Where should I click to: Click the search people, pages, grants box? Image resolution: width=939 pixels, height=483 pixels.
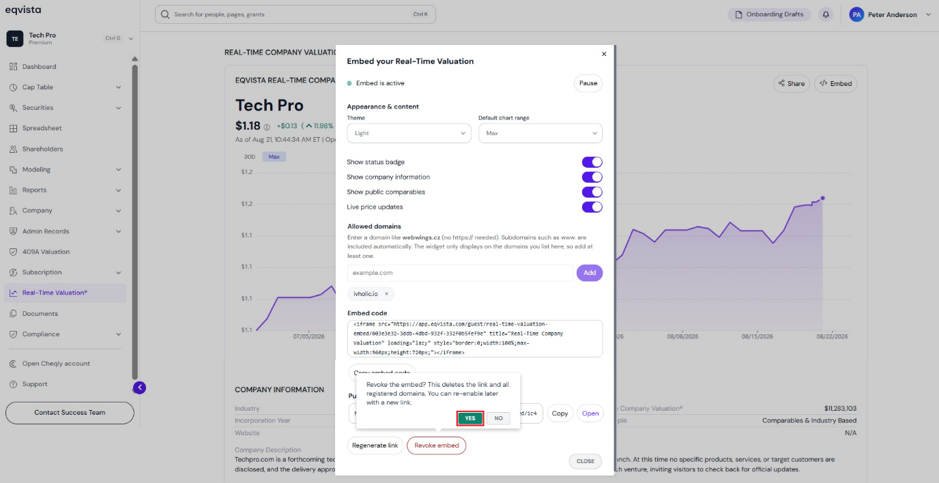tap(295, 14)
